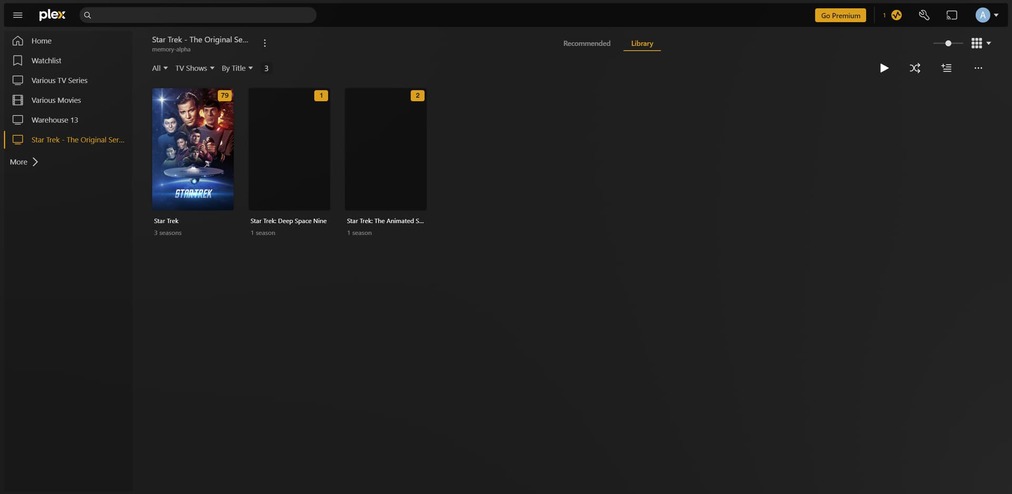Open settings wrench icon
The image size is (1012, 494).
[x=924, y=15]
